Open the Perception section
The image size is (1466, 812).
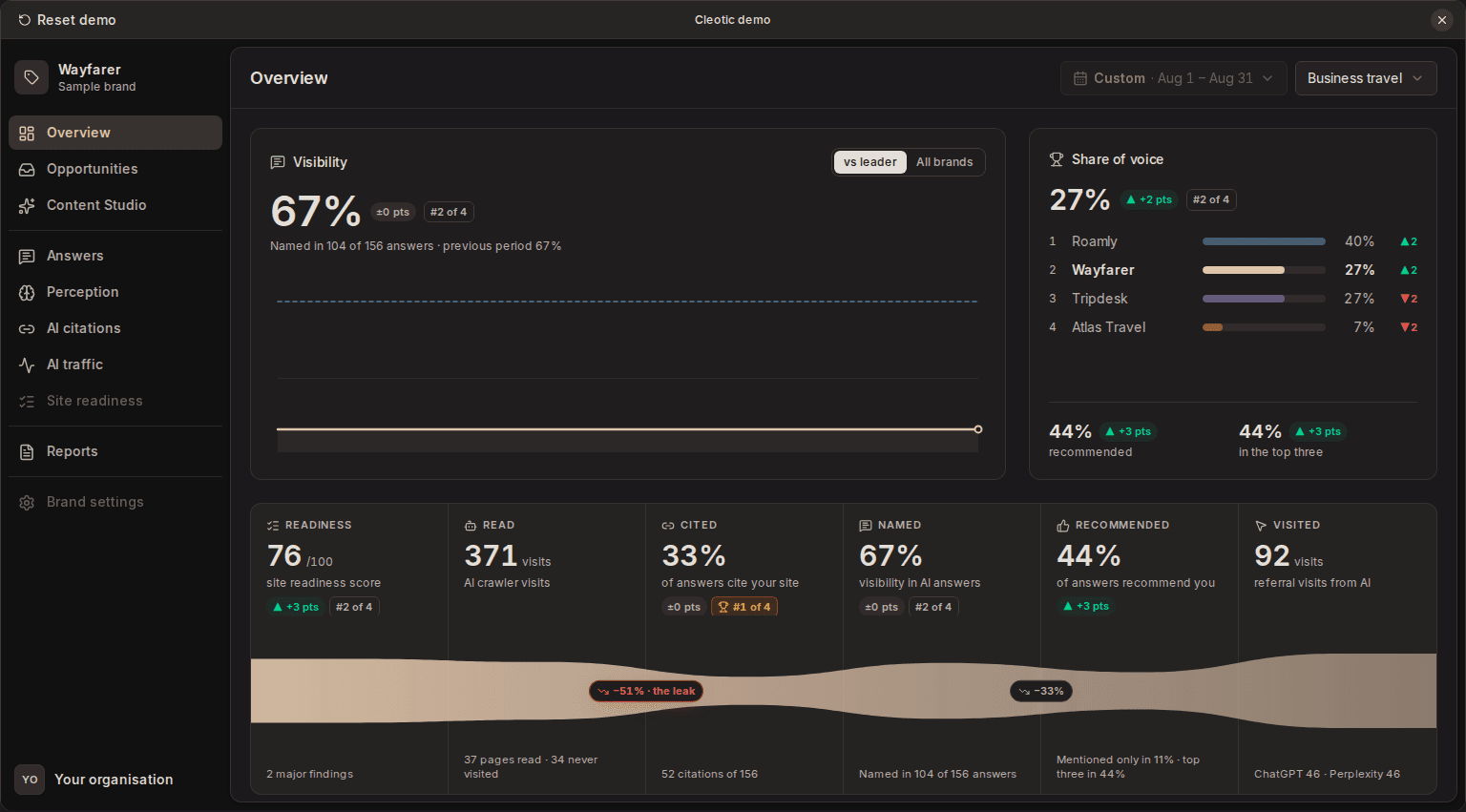[115, 292]
